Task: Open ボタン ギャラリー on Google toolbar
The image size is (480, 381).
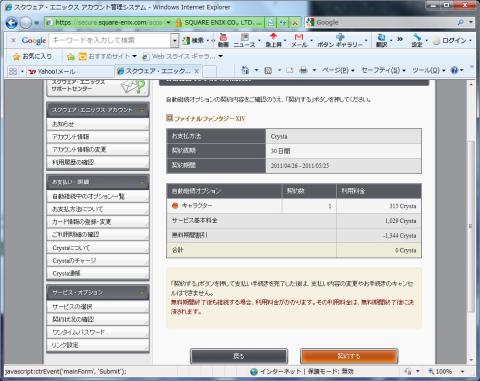Action: click(x=339, y=40)
